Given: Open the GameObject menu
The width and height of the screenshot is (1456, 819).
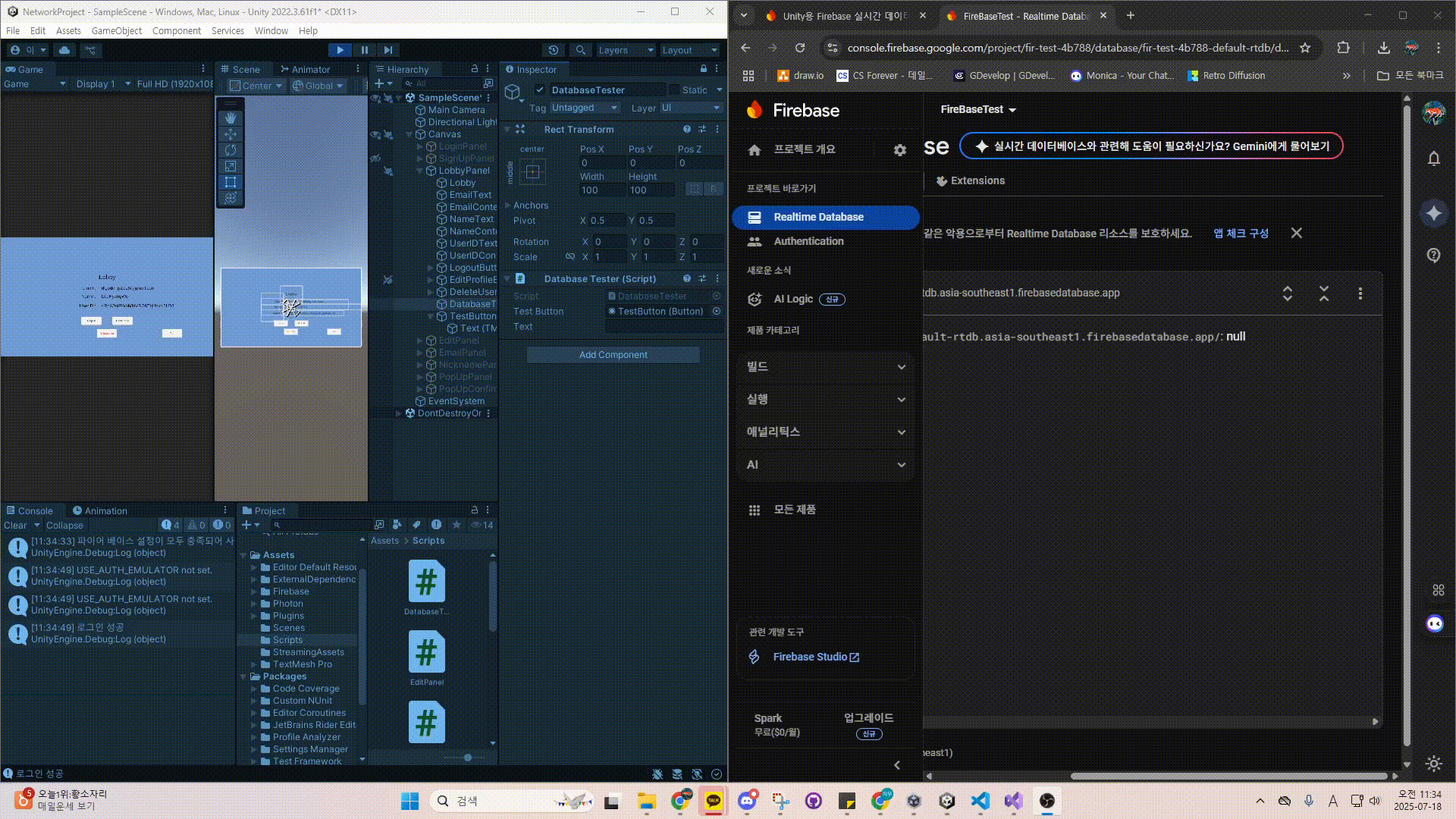Looking at the screenshot, I should tap(116, 31).
